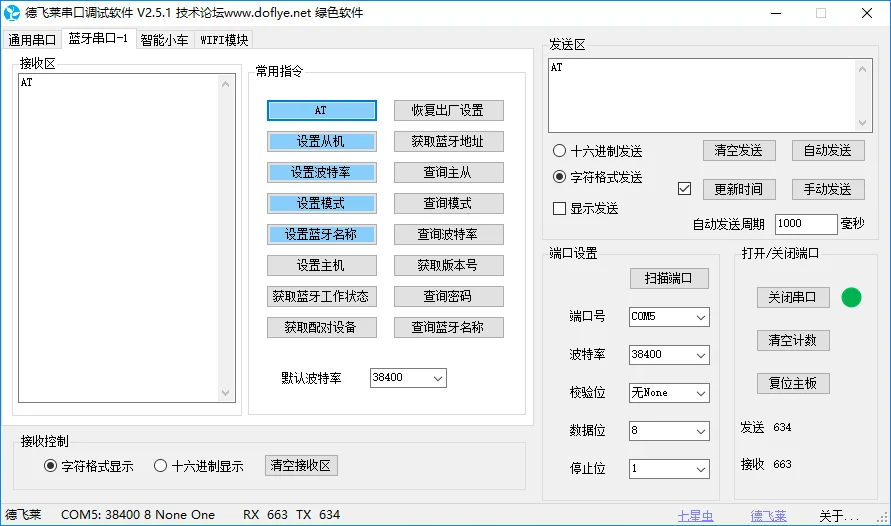Click the 关闭串口 button
This screenshot has height=526, width=891.
tap(793, 297)
